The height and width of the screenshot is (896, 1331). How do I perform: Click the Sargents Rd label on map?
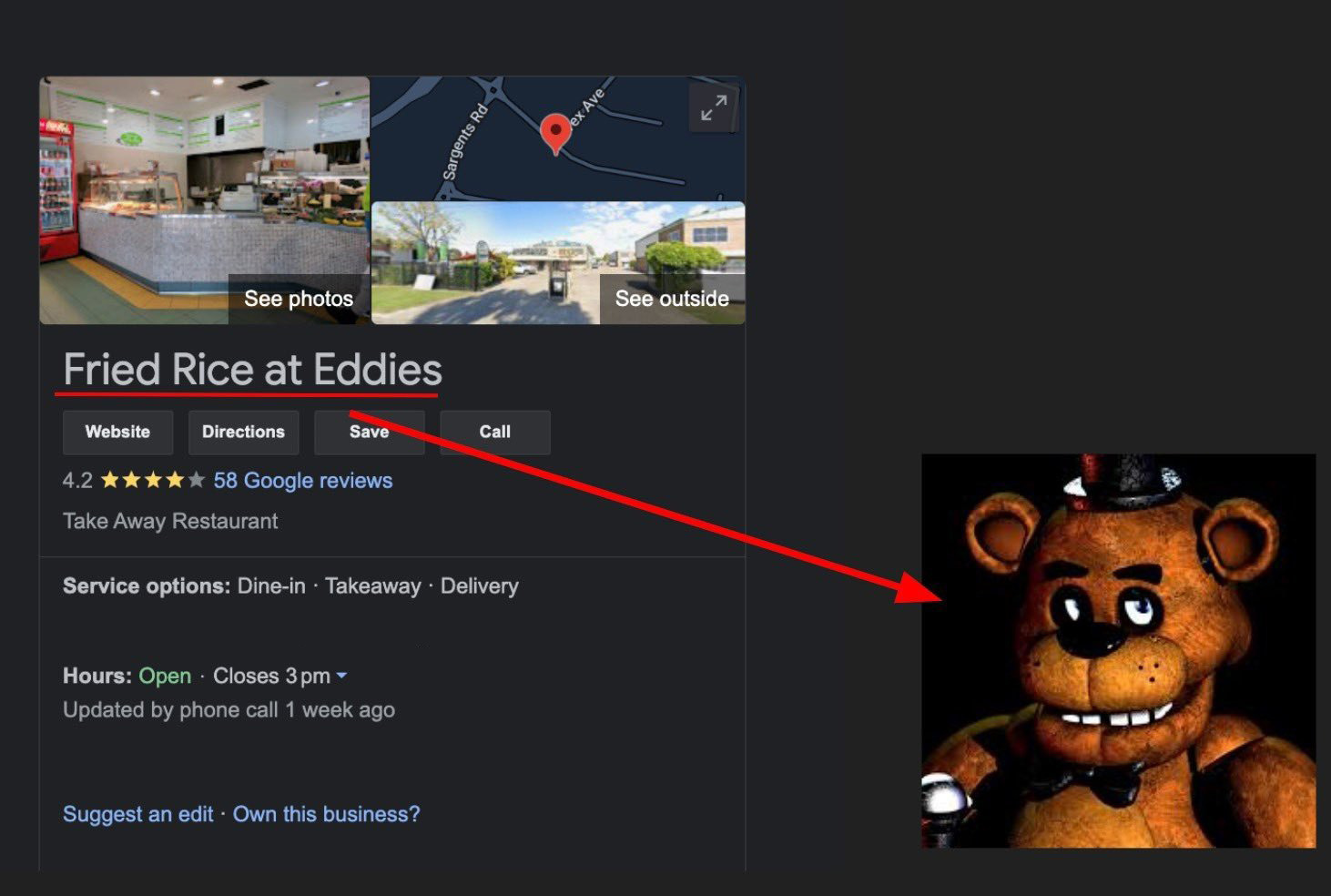(x=464, y=143)
